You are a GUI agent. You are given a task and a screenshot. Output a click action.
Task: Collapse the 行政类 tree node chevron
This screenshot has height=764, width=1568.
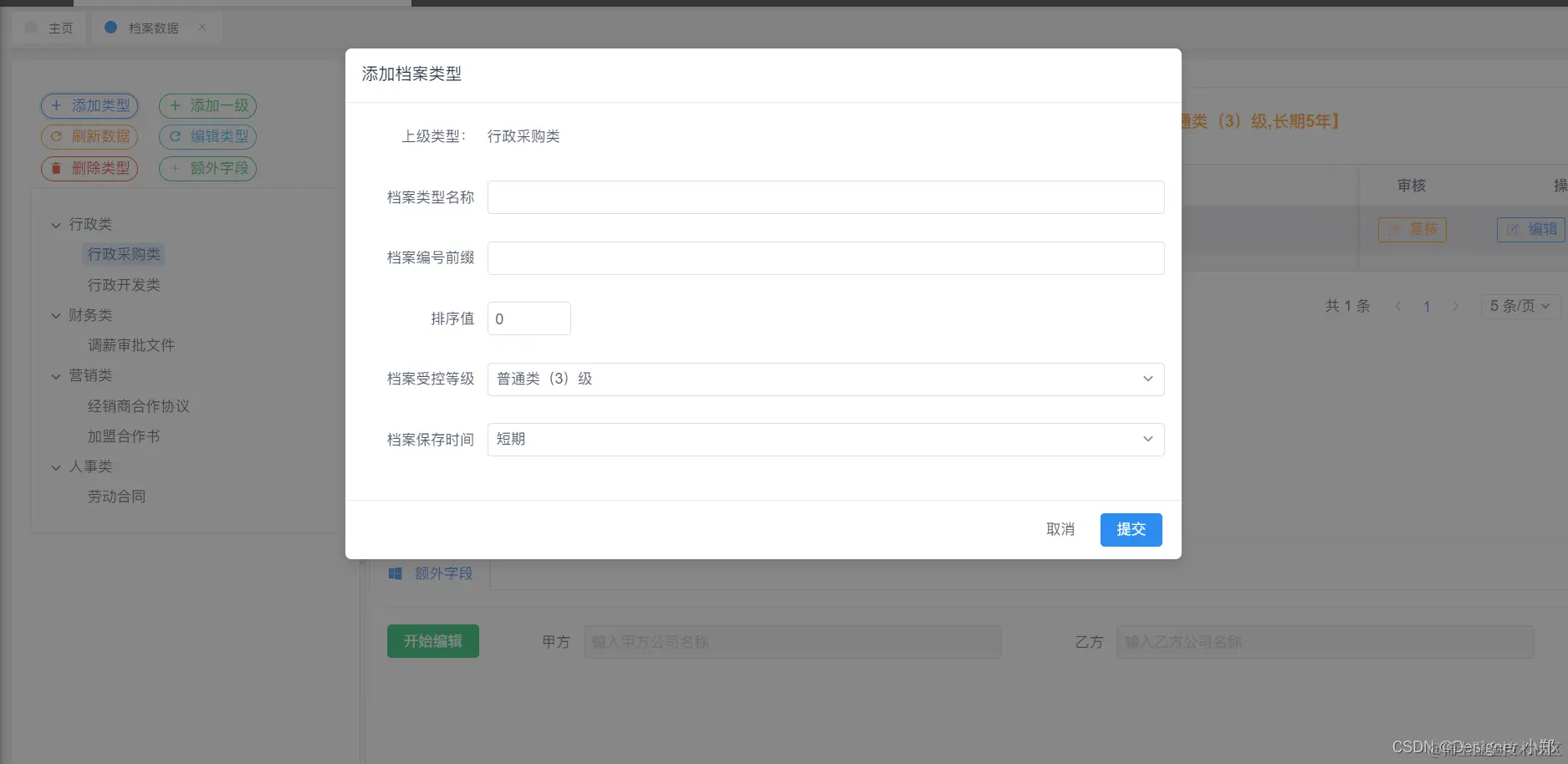click(56, 225)
